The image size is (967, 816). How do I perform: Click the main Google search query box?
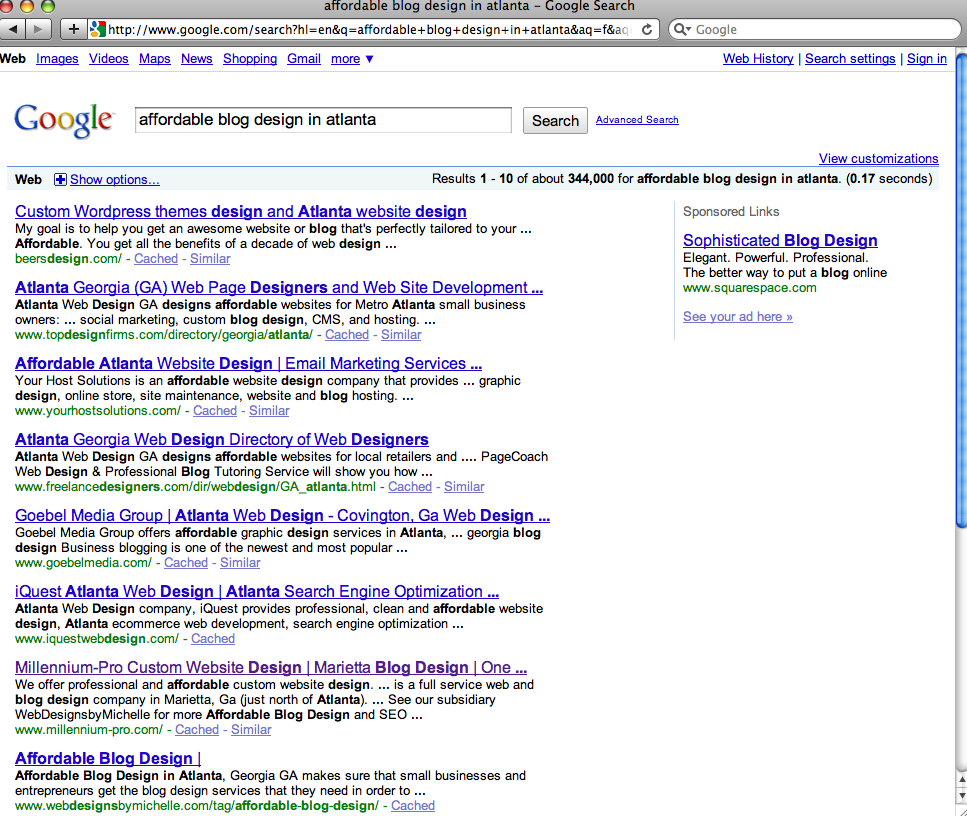click(x=323, y=120)
